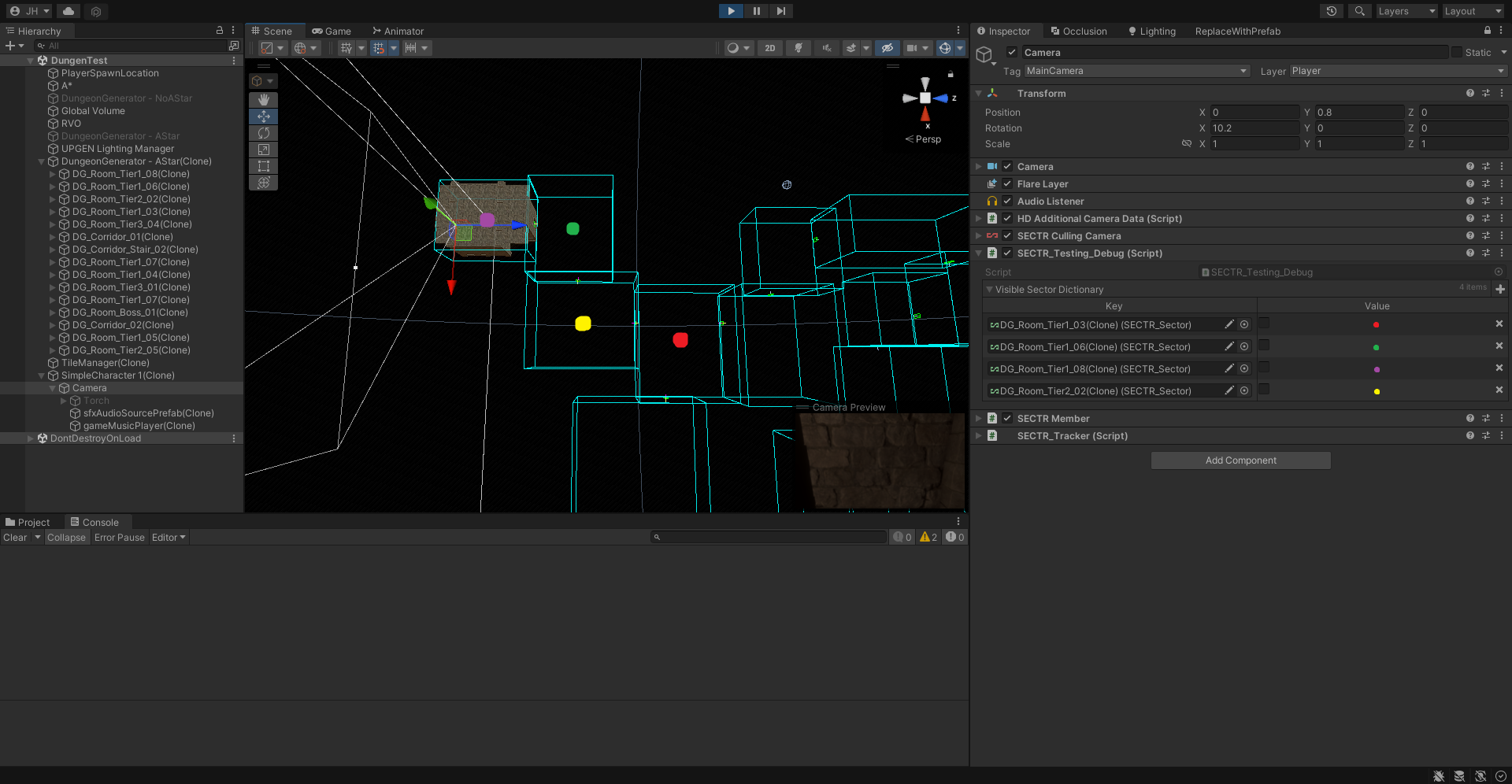
Task: Switch to the Game tab
Action: click(x=332, y=31)
